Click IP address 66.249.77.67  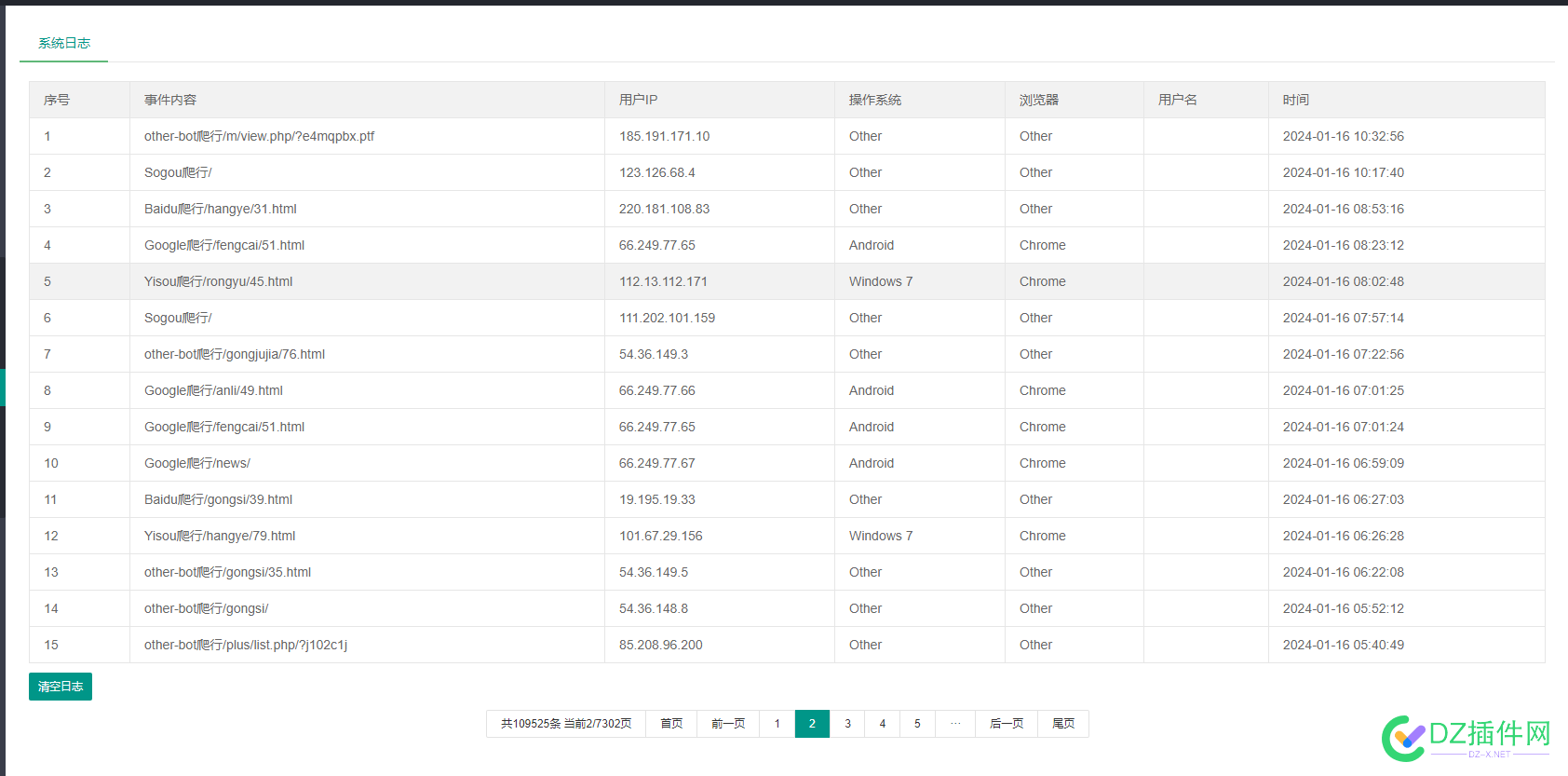click(x=657, y=463)
